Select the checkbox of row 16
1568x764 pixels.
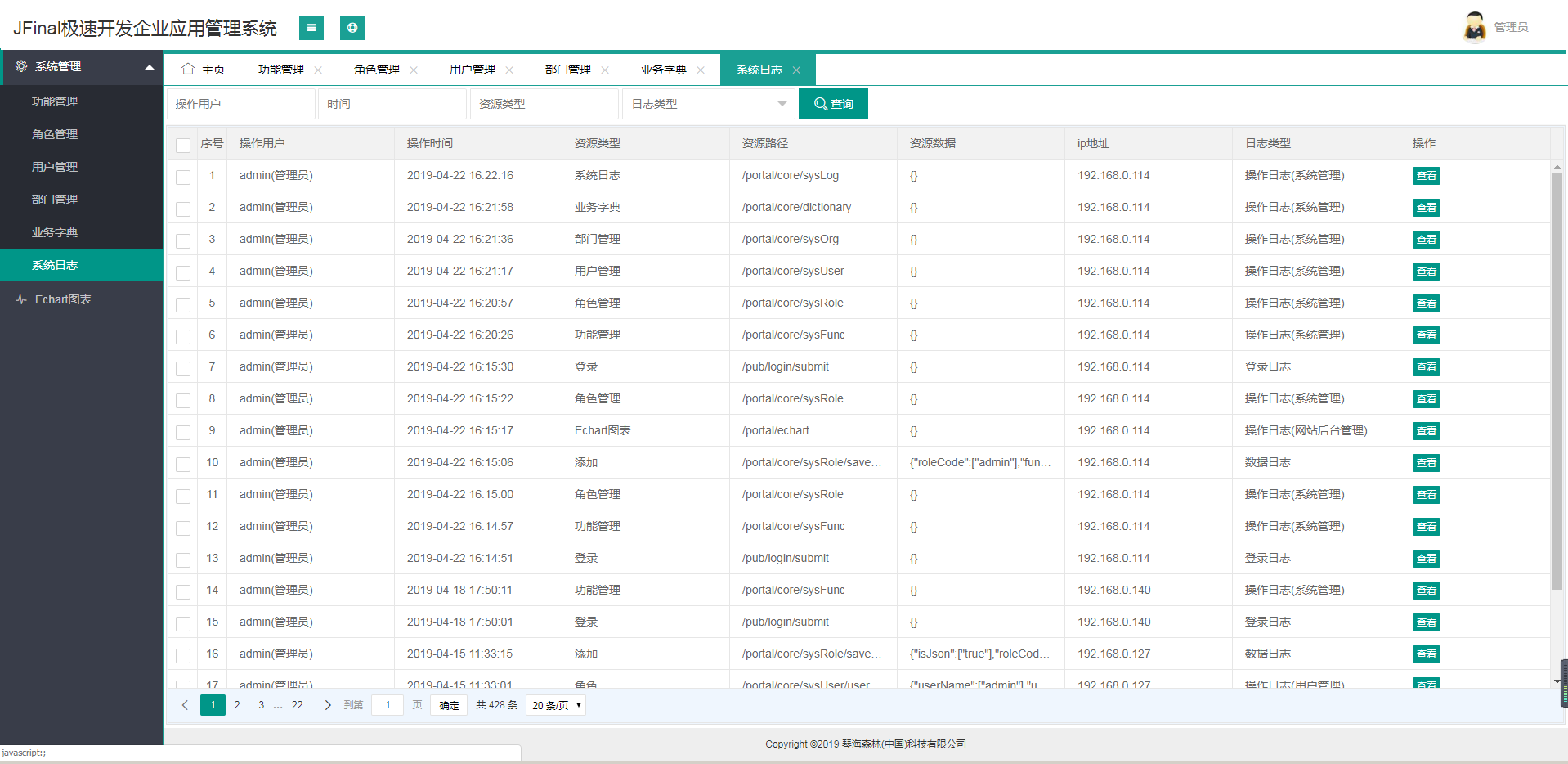pos(183,655)
